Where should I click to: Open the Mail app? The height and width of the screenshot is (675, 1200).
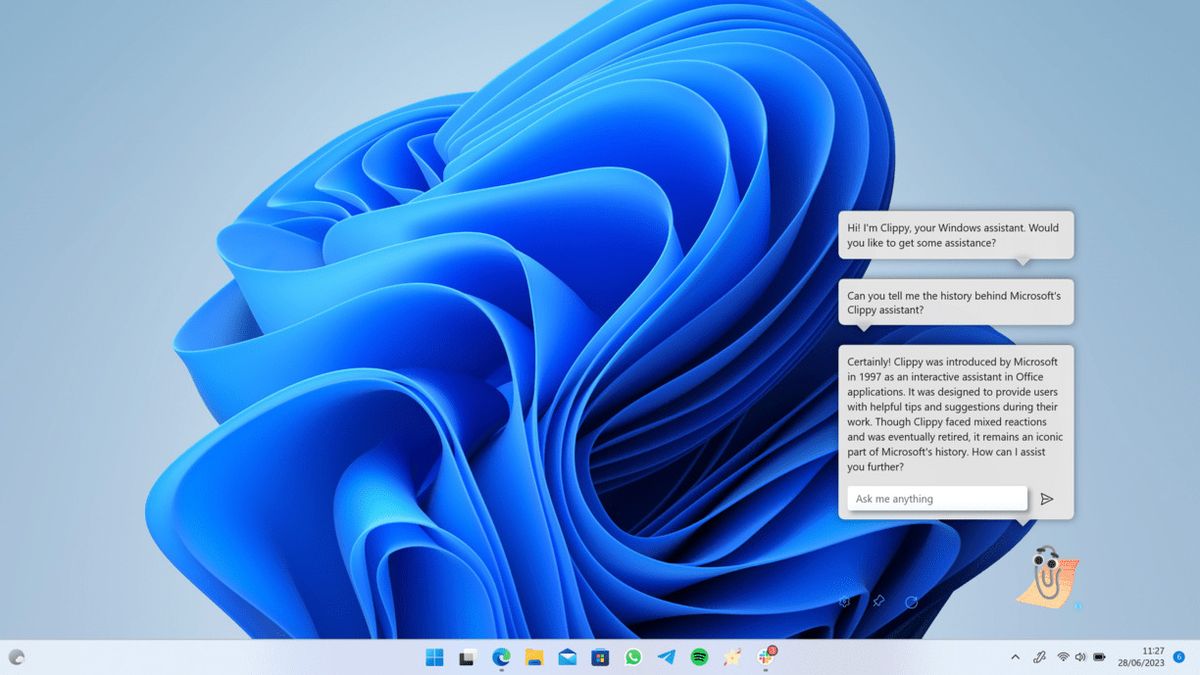pos(567,657)
